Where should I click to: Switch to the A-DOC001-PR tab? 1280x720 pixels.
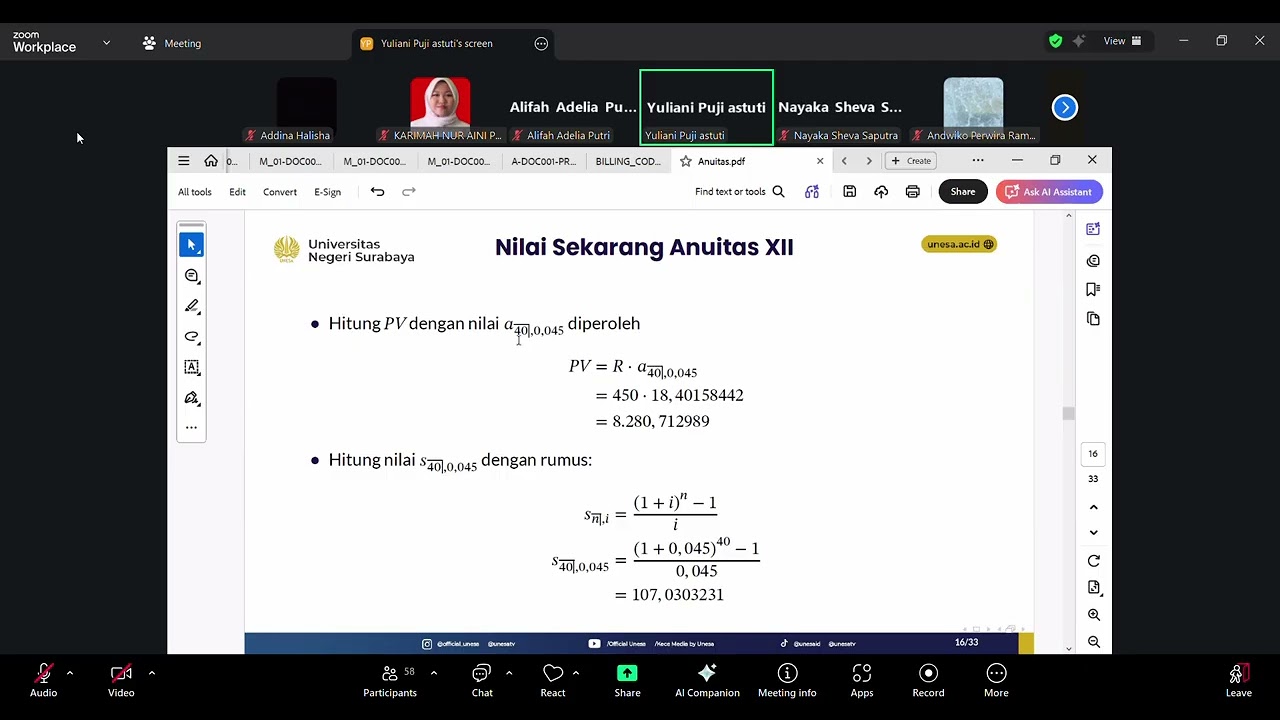(543, 161)
